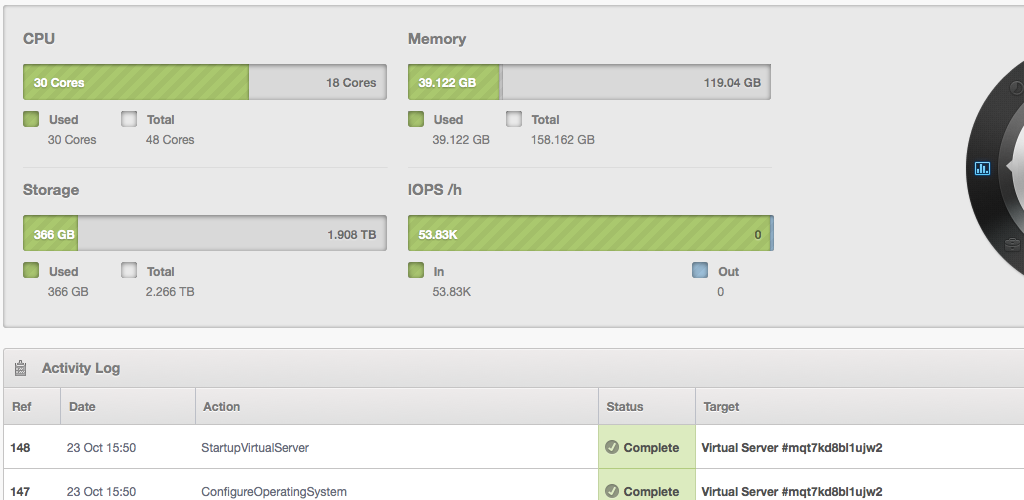
Task: Click the StartupVirtualServer action text
Action: [255, 448]
